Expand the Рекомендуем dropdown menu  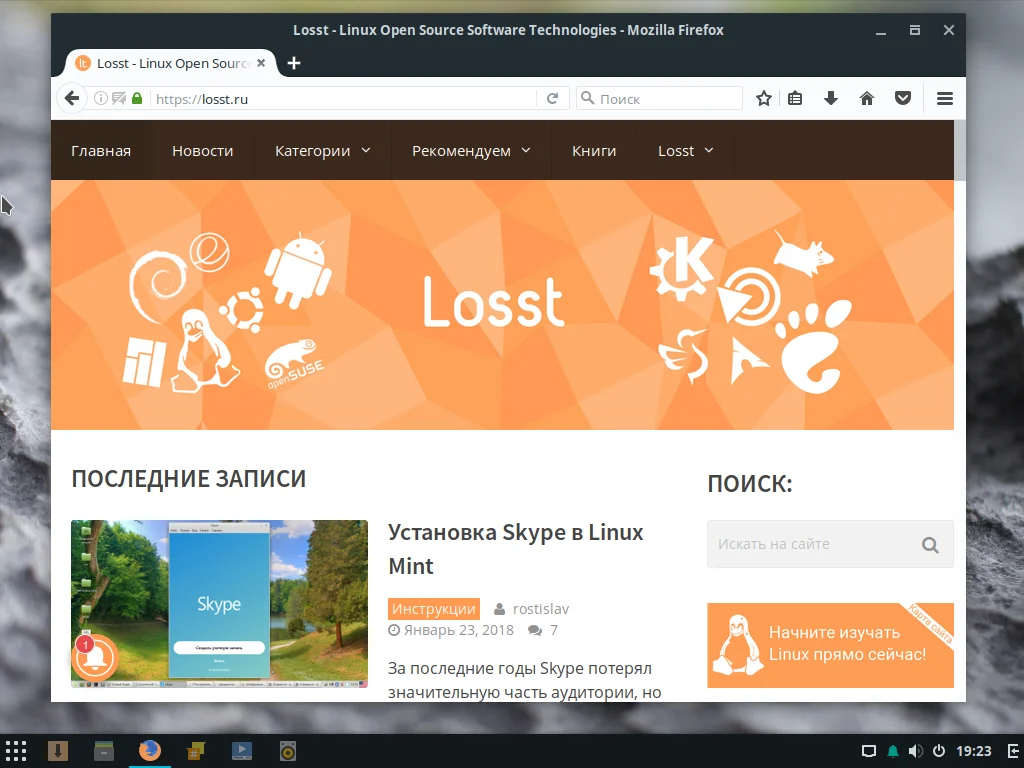(471, 151)
